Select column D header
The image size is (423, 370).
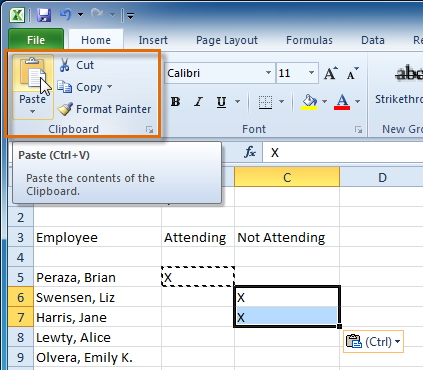coord(382,177)
